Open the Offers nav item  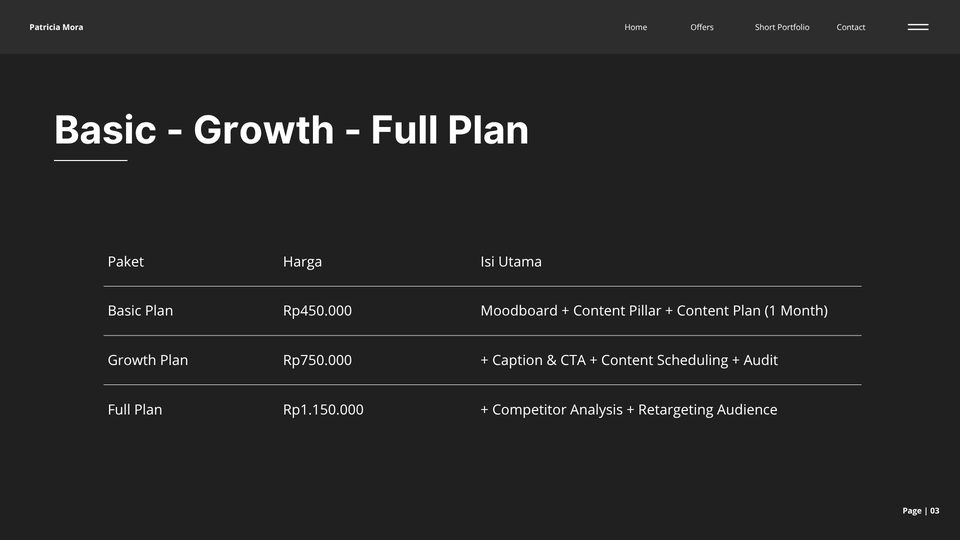(702, 27)
